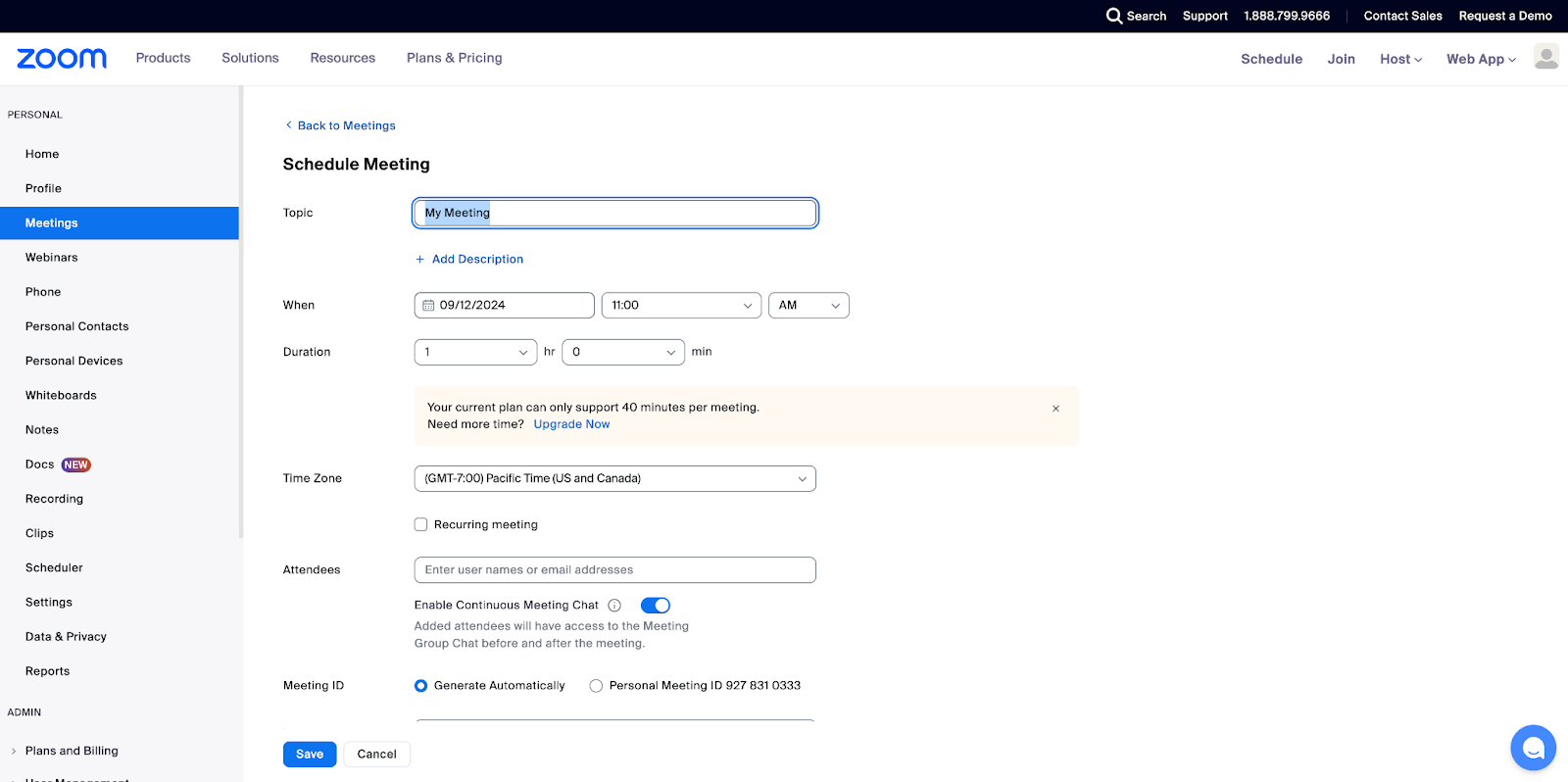Click the back arrow beside Back to Meetings
1568x782 pixels.
point(289,125)
